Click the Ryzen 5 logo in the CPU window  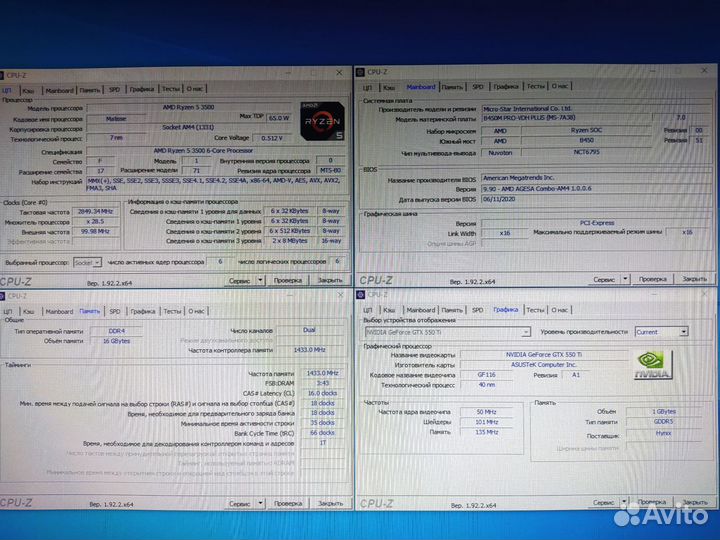click(x=322, y=121)
